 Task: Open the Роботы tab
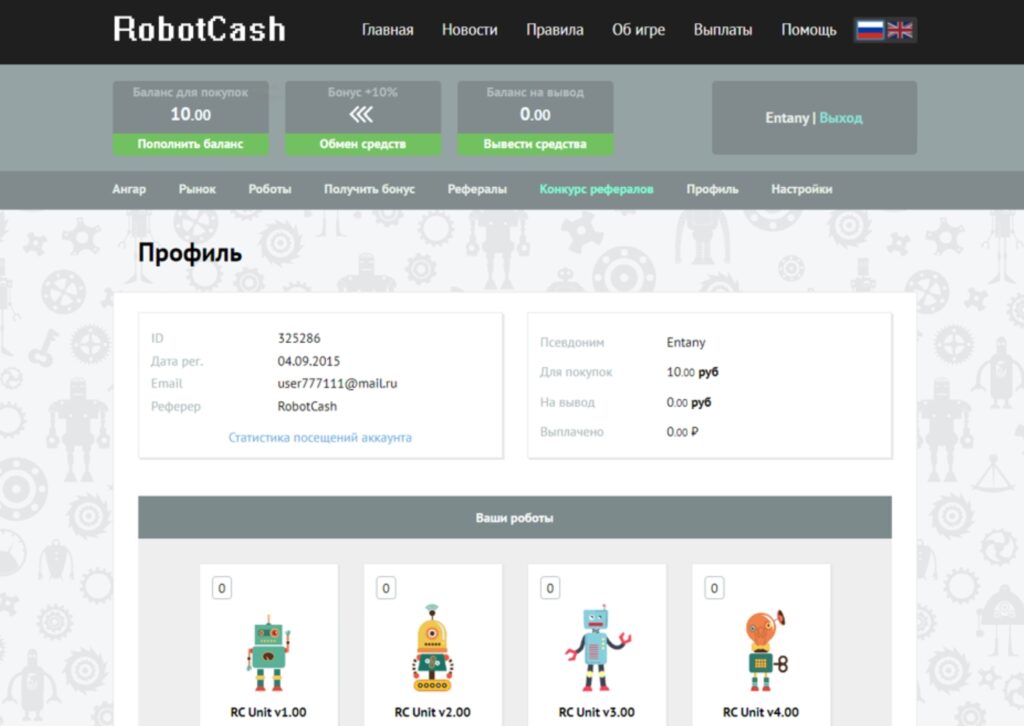(270, 189)
